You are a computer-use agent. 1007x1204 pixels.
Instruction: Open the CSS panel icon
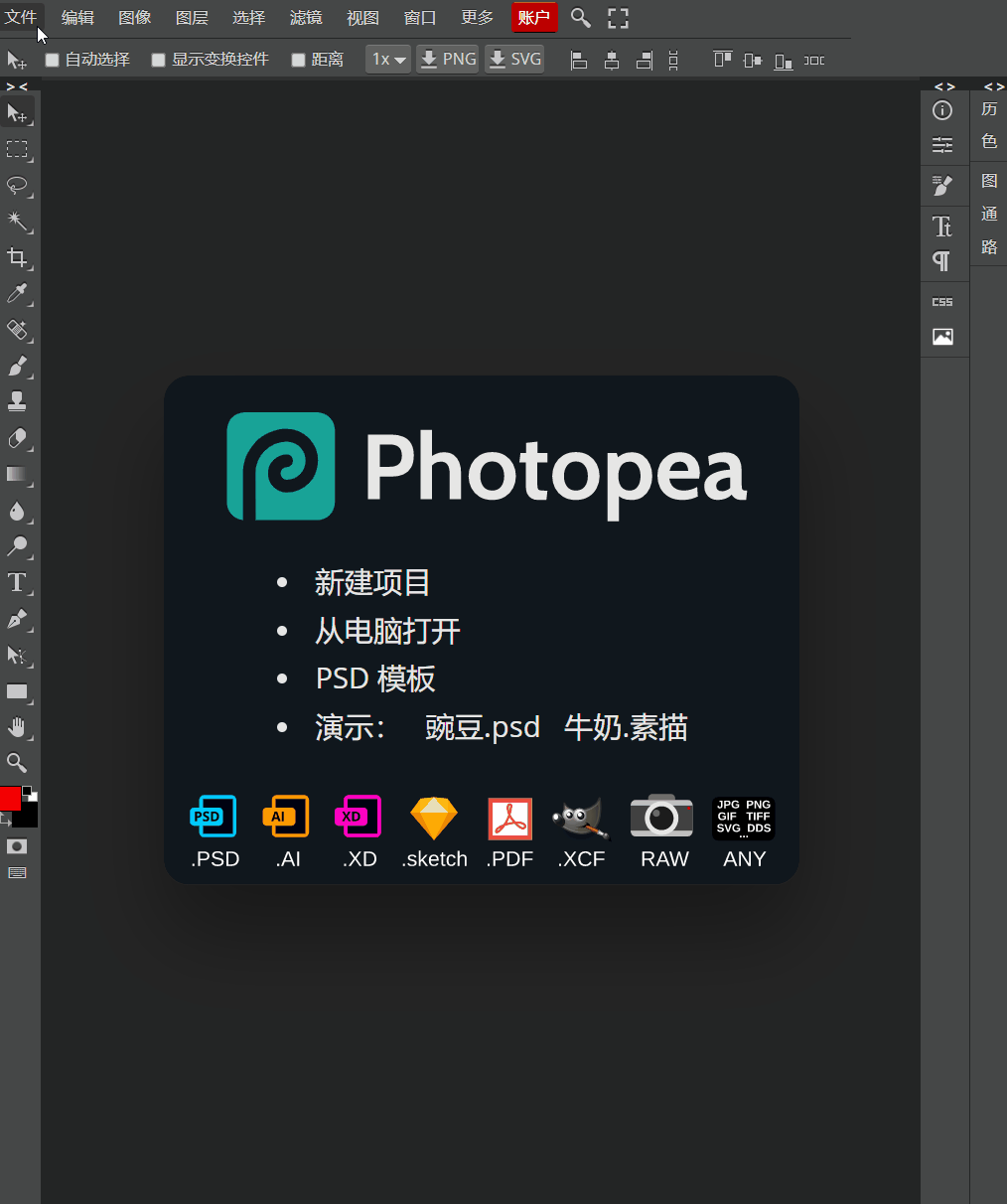[x=942, y=302]
